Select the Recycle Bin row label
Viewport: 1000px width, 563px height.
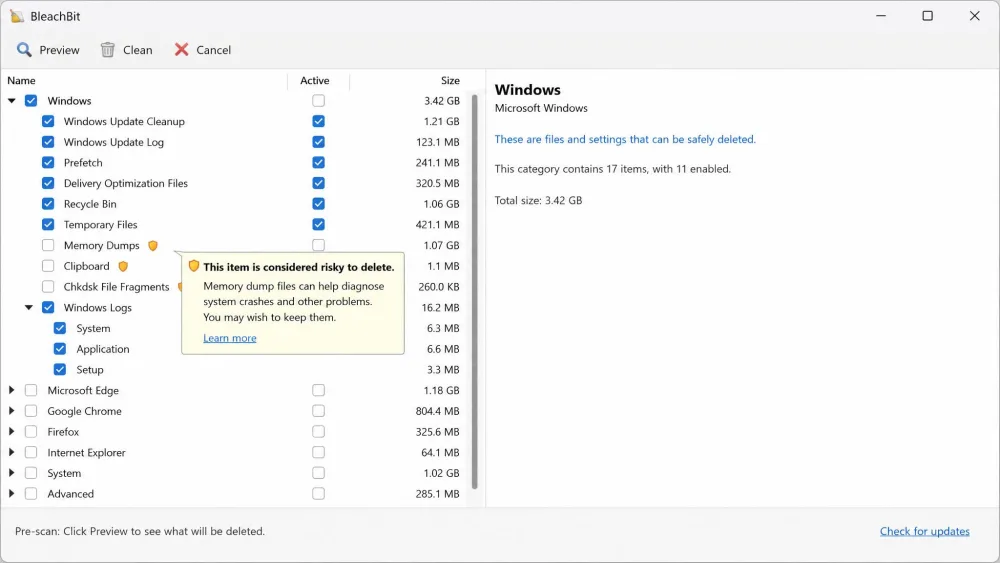point(90,204)
